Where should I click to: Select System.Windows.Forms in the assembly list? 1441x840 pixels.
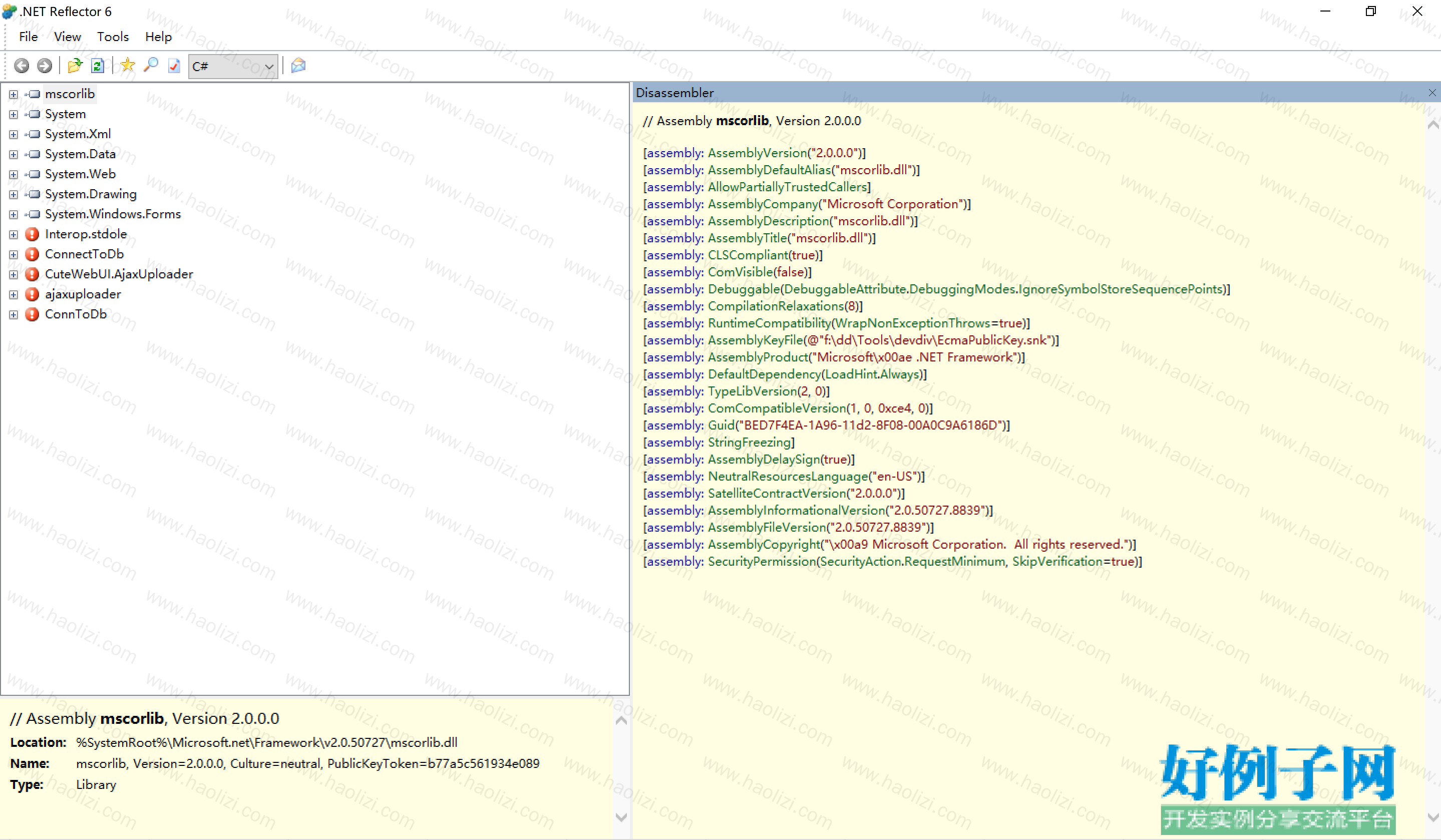tap(113, 214)
